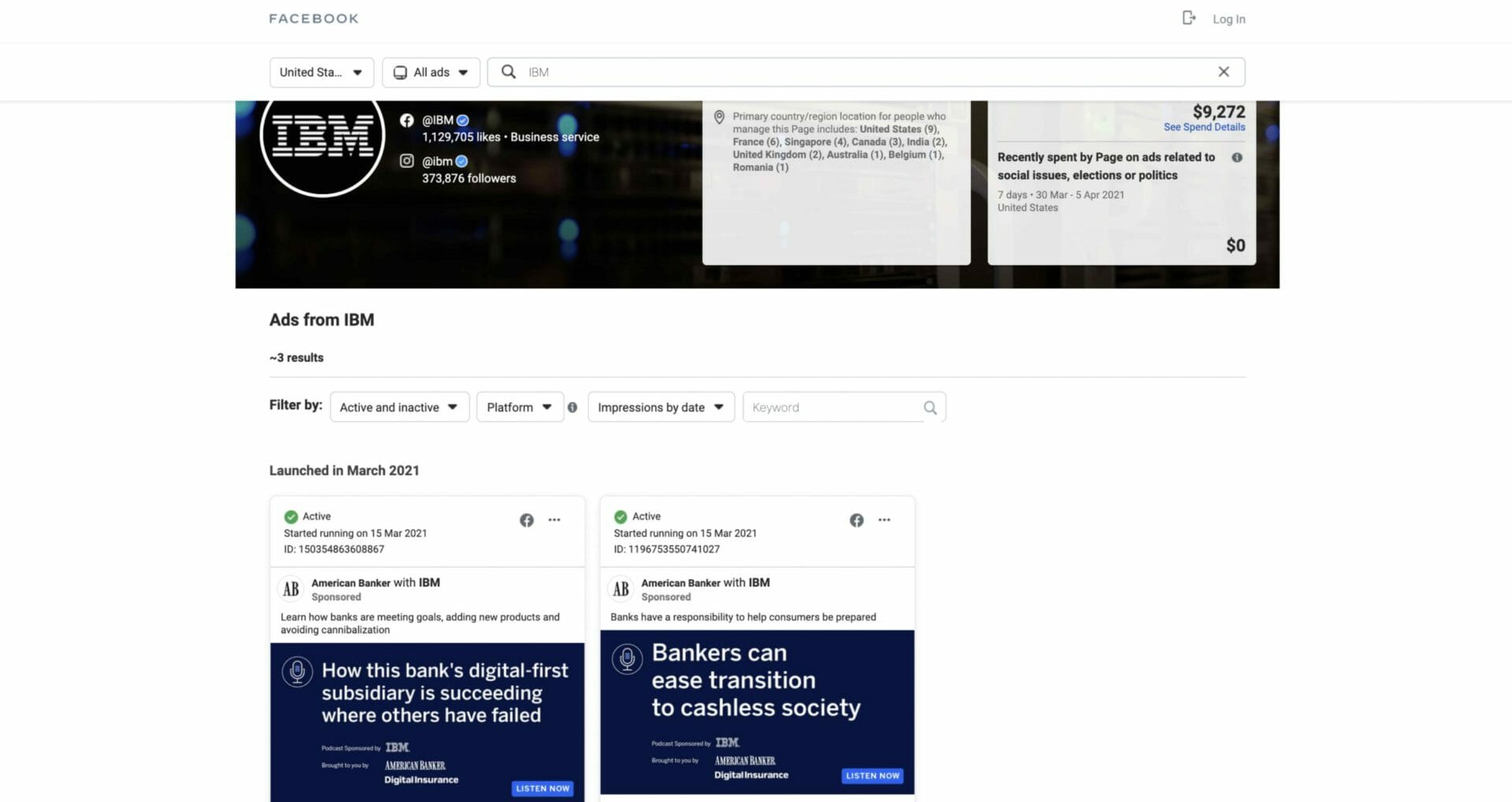
Task: Open three-dot menu on ad 1196753550741027
Action: pyautogui.click(x=884, y=519)
